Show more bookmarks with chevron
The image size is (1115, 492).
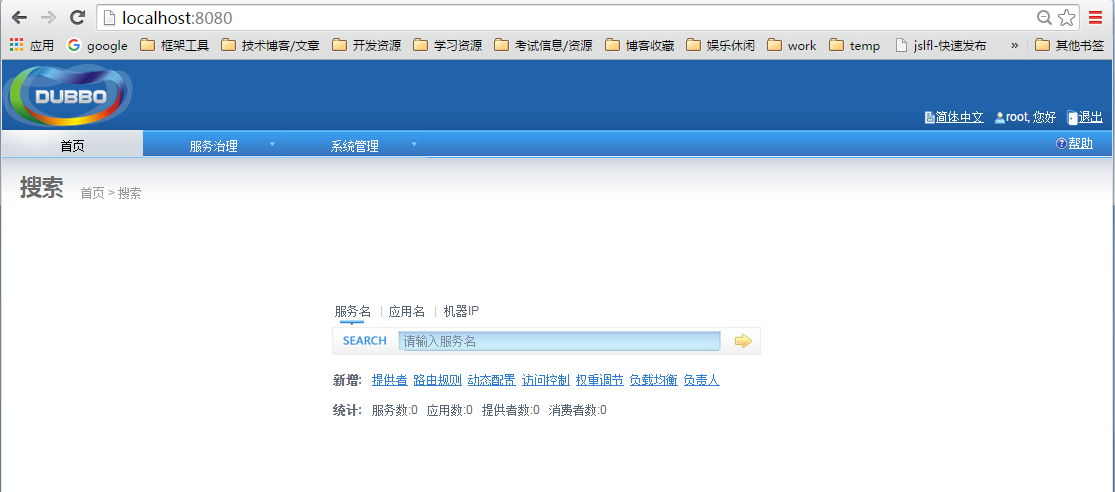tap(1015, 46)
